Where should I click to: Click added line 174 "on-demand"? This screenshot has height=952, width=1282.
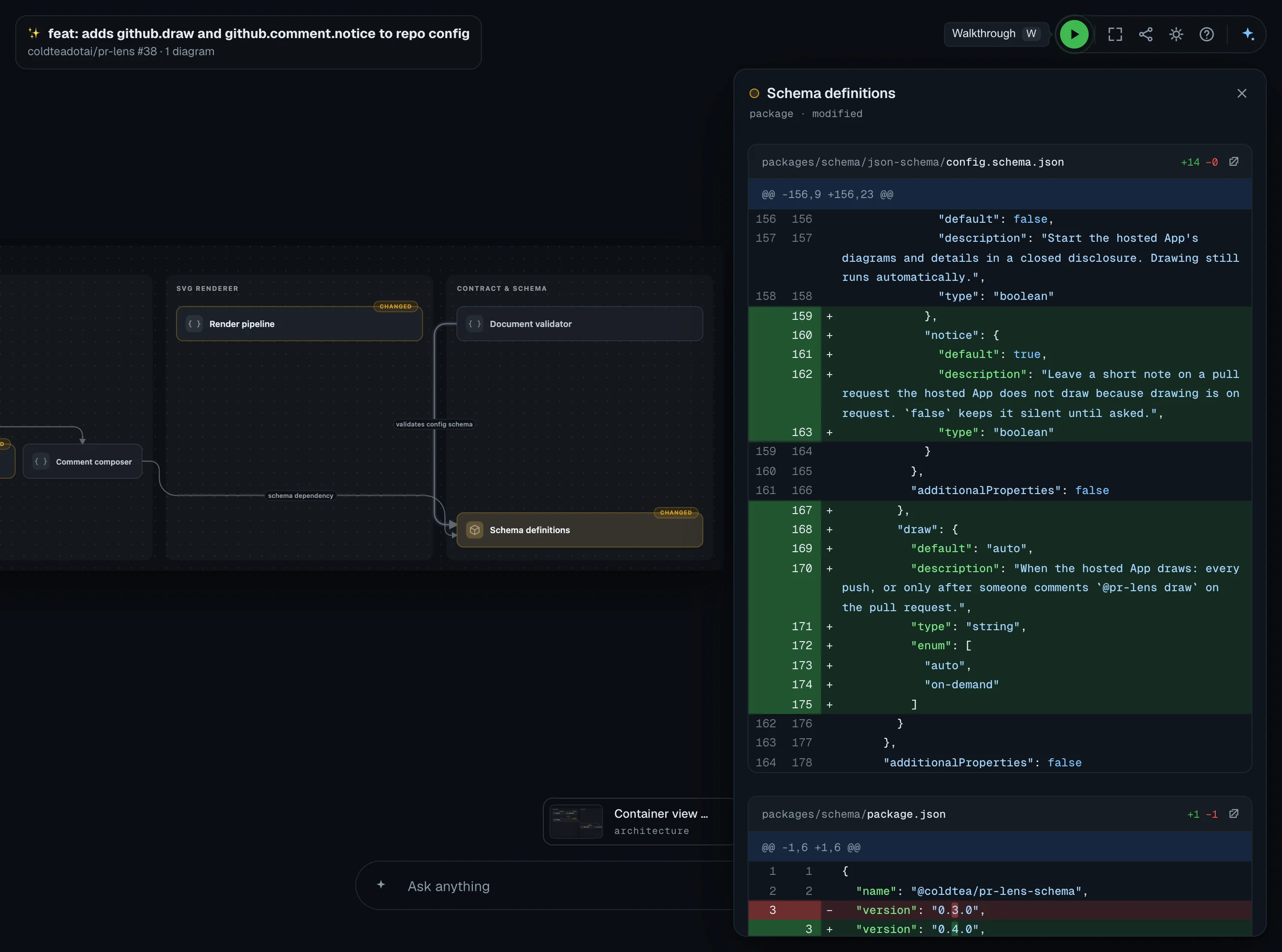(x=1000, y=684)
